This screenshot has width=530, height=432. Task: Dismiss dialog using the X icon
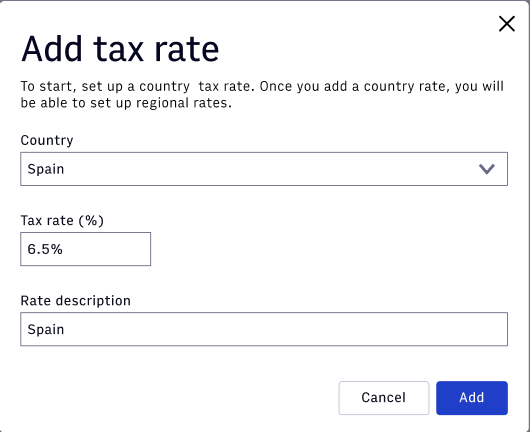(507, 24)
